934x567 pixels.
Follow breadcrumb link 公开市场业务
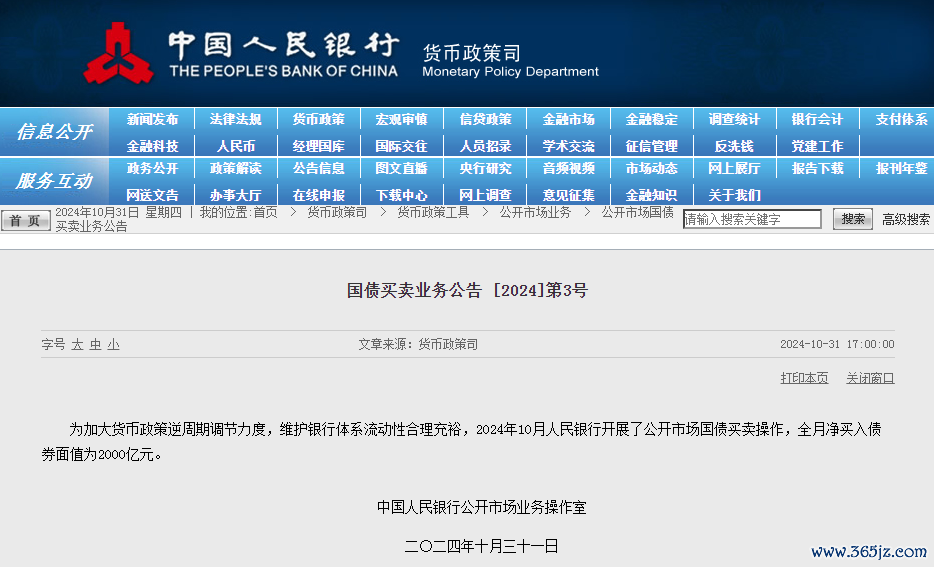point(535,212)
